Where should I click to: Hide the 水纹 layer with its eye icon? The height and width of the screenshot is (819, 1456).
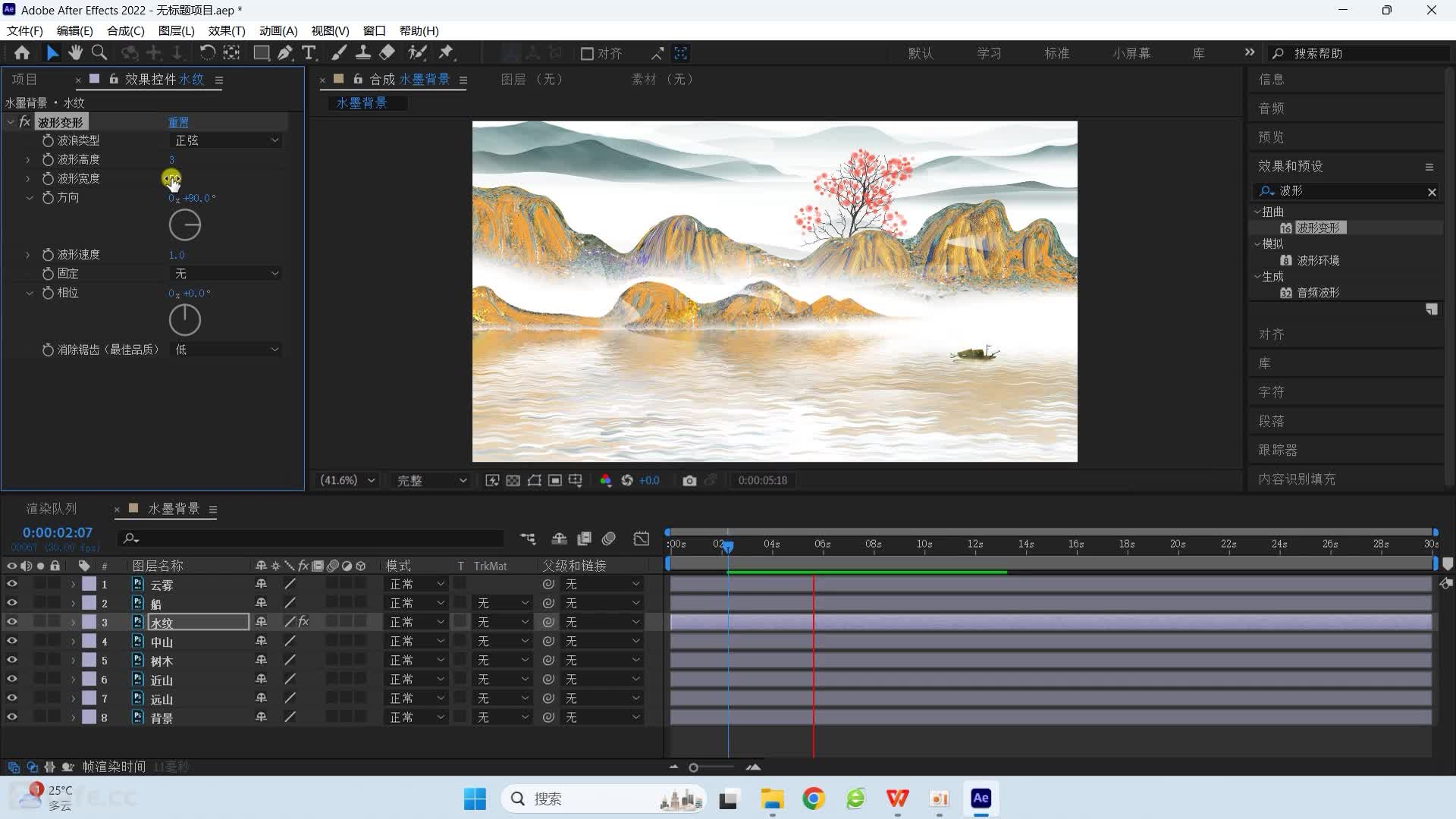[x=11, y=623]
